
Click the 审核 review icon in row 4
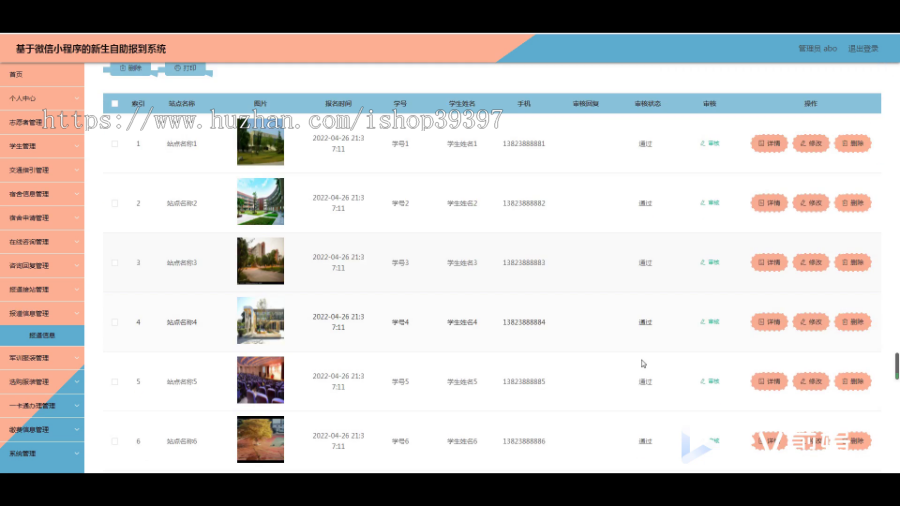(709, 322)
